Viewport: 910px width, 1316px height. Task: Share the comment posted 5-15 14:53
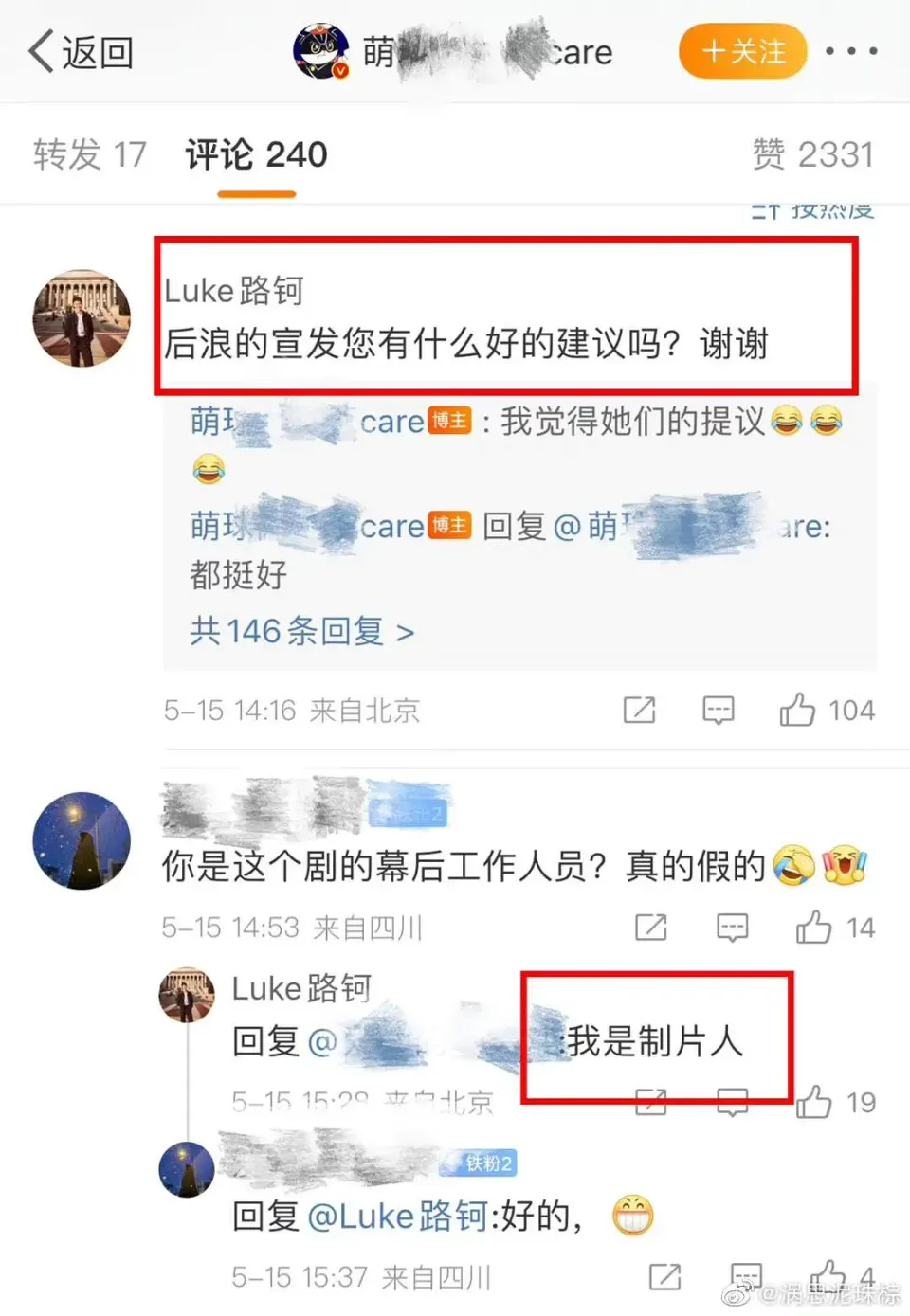(650, 927)
